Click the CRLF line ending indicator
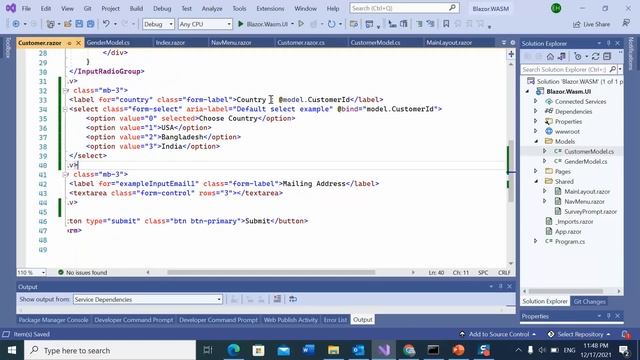Image resolution: width=640 pixels, height=360 pixels. click(504, 272)
